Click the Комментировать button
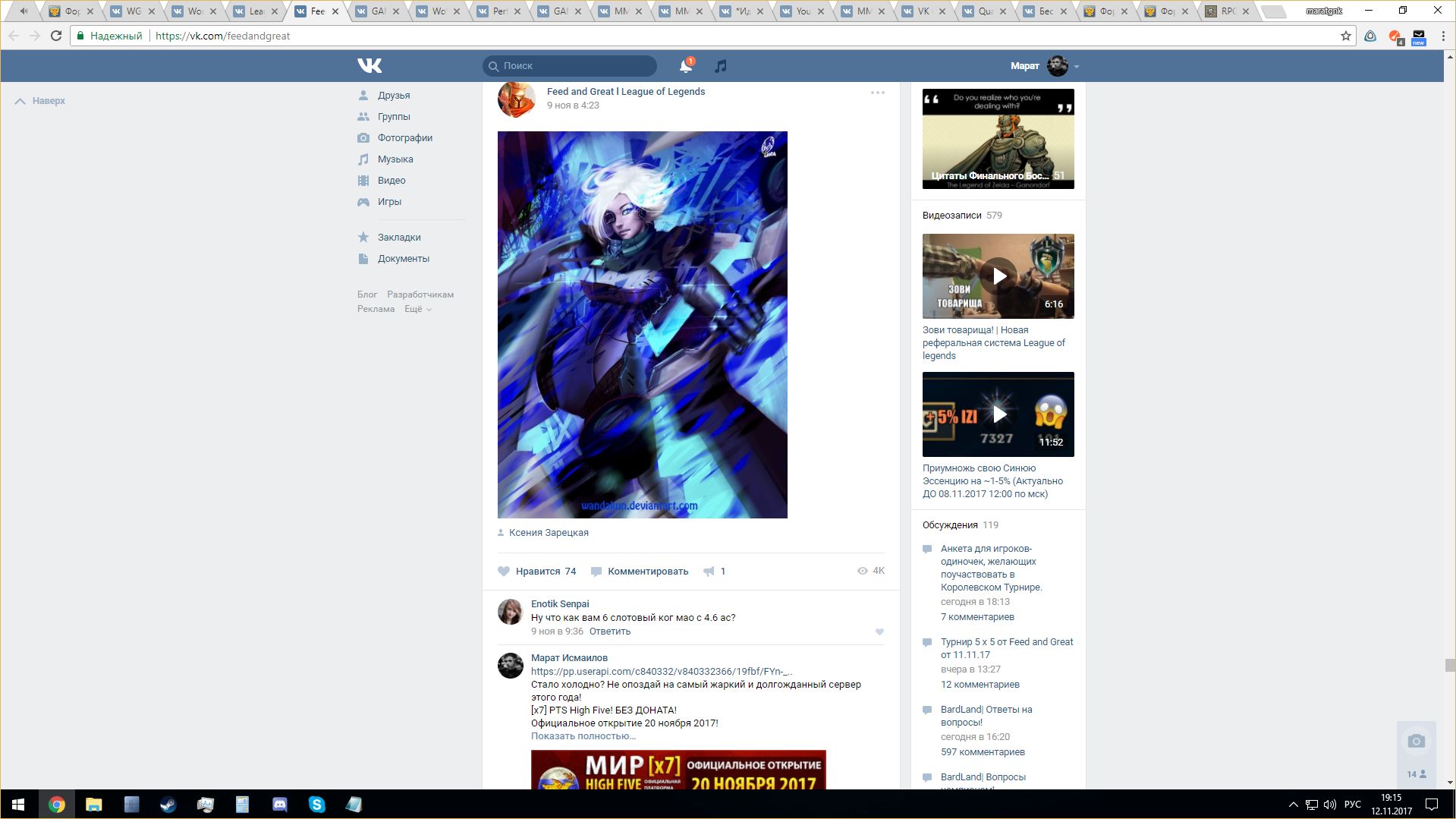The image size is (1456, 819). pyautogui.click(x=640, y=572)
